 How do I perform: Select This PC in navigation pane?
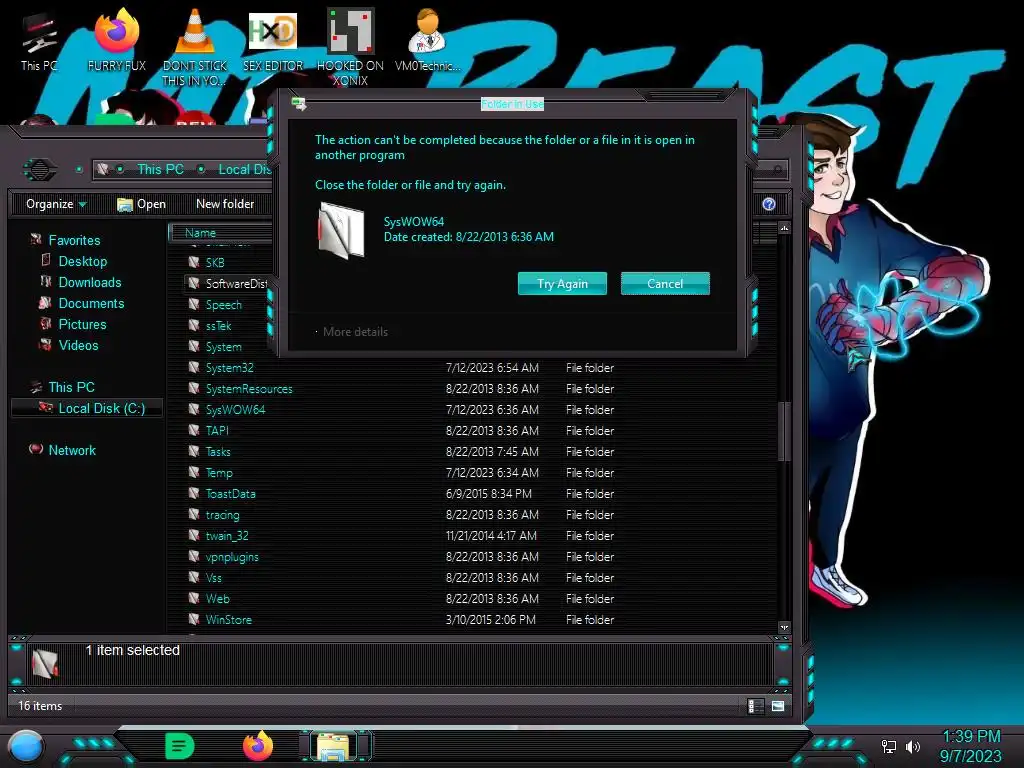(x=63, y=387)
